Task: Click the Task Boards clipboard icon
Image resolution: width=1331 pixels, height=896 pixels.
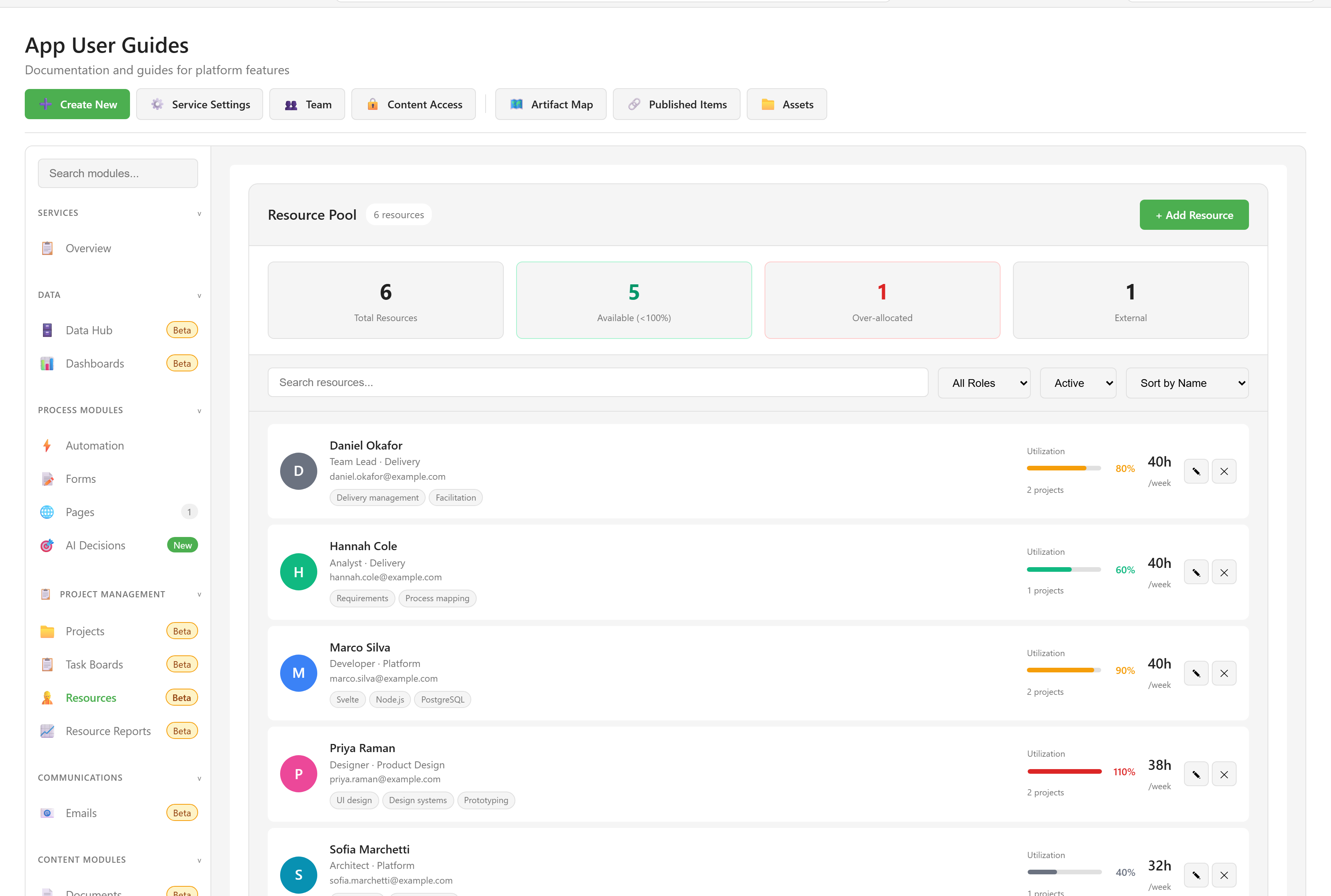Action: [x=47, y=665]
